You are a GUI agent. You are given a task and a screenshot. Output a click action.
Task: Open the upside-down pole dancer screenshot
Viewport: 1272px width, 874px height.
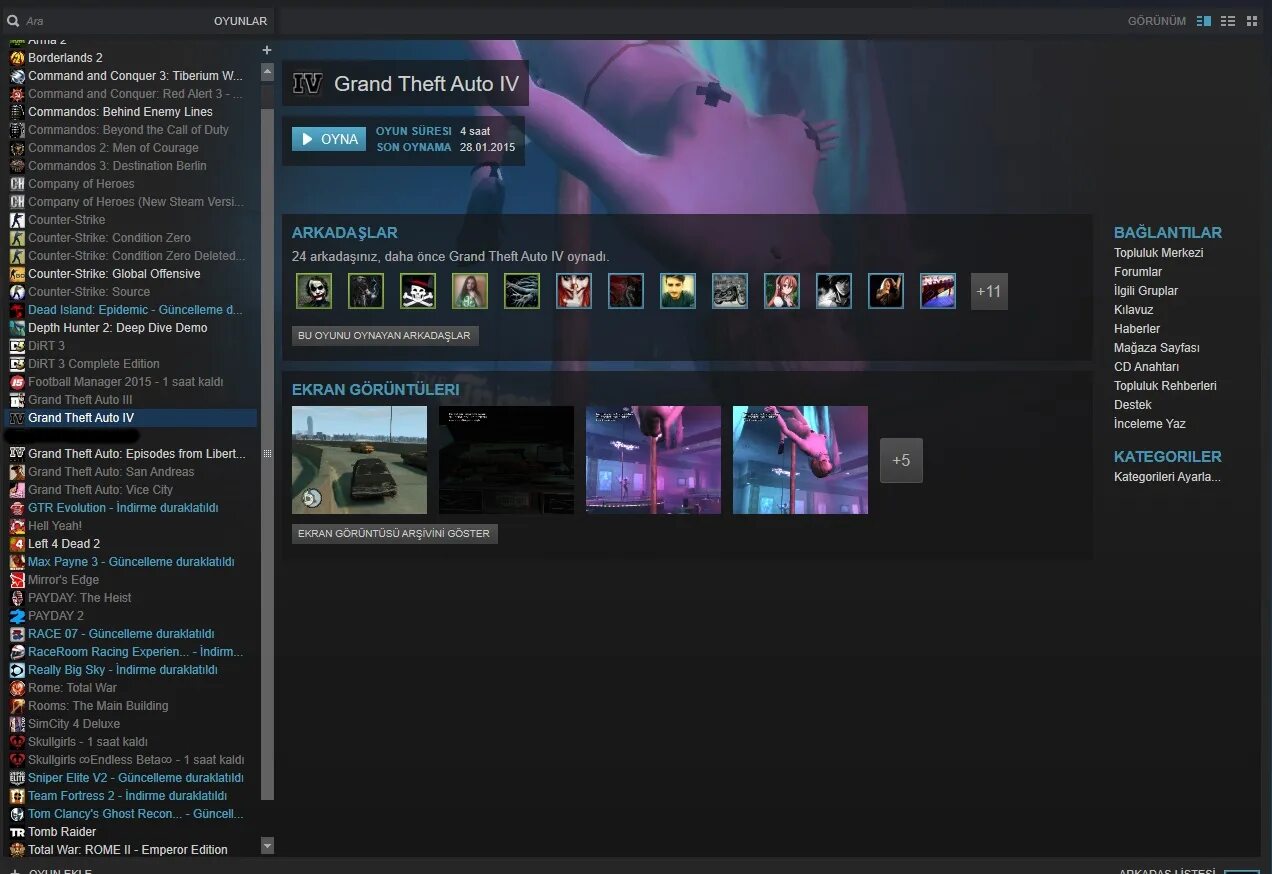pos(800,460)
